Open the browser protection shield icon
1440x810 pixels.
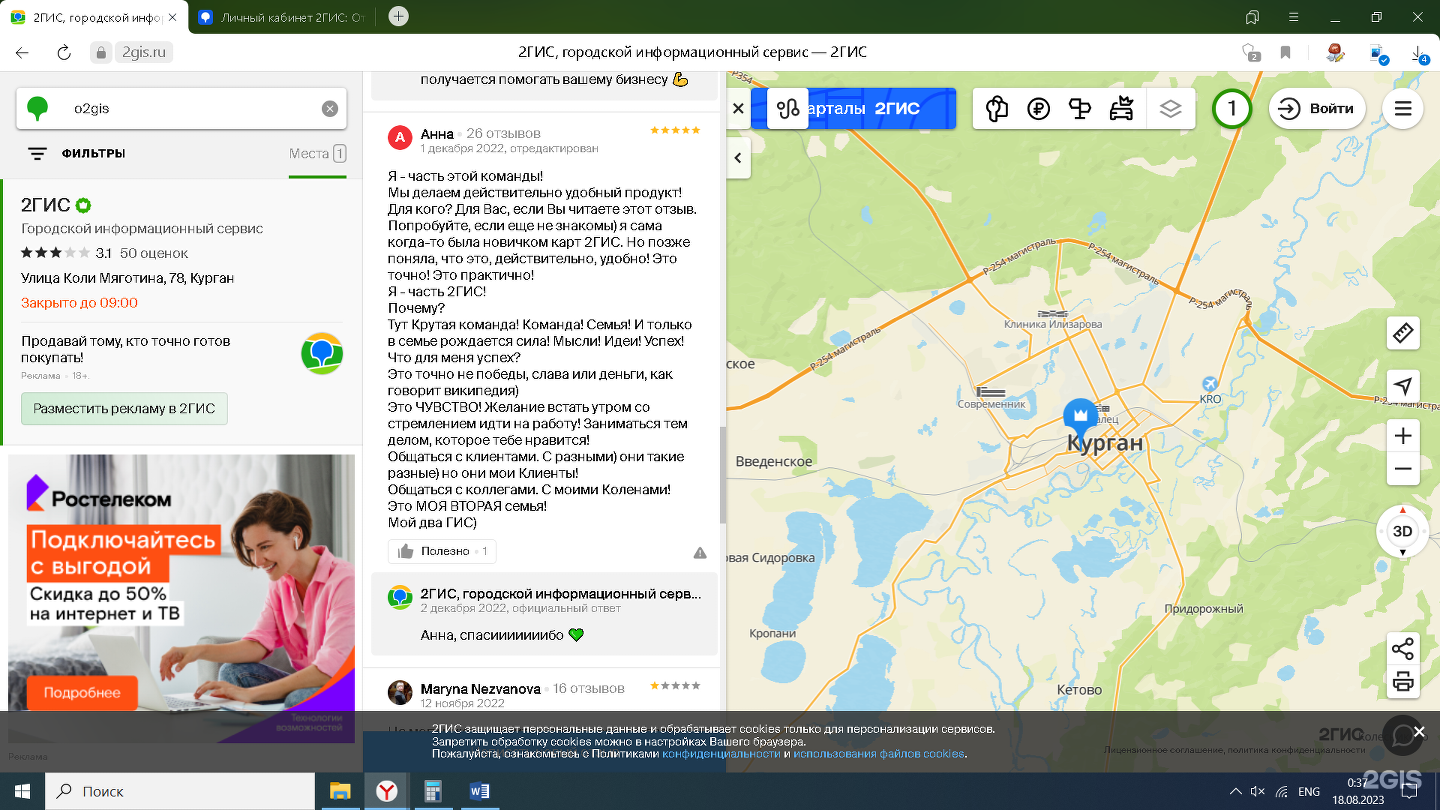coord(1250,53)
